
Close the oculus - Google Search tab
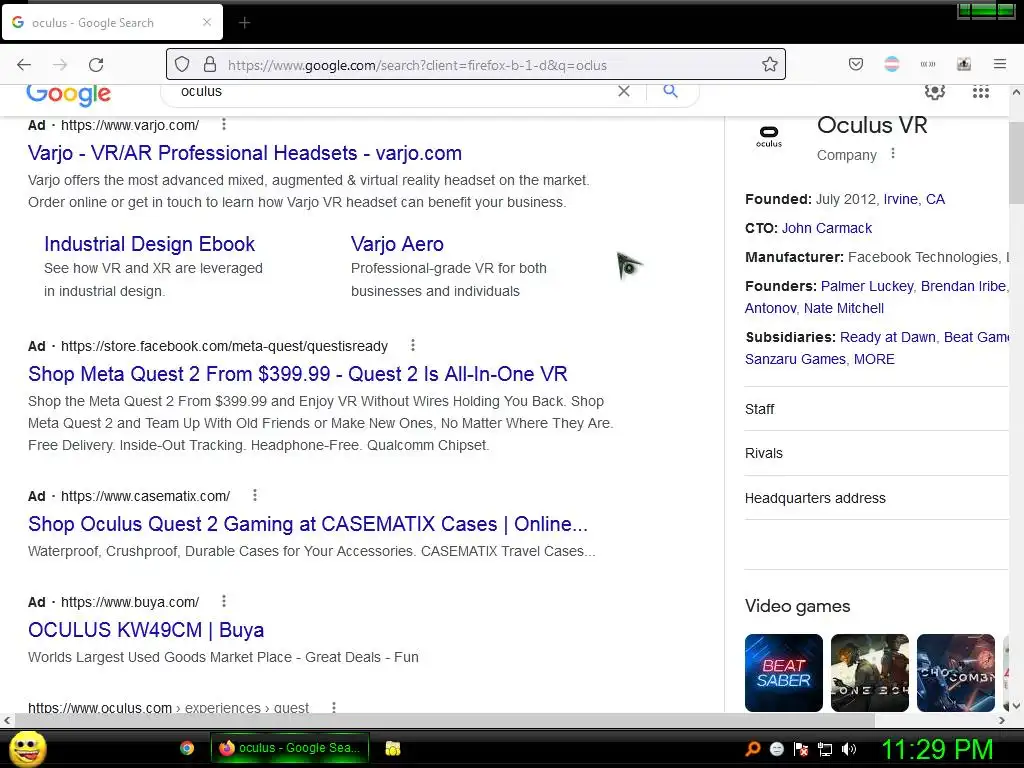pos(207,22)
